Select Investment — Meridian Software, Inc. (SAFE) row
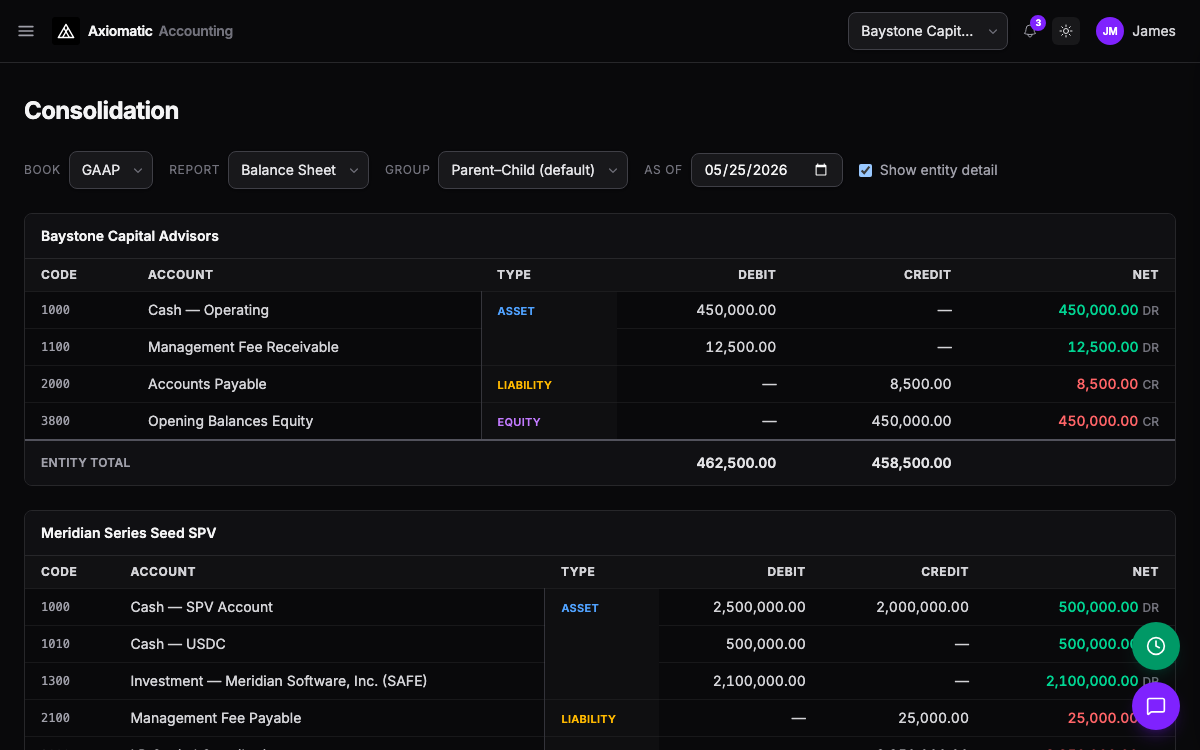Image resolution: width=1200 pixels, height=750 pixels. point(600,681)
